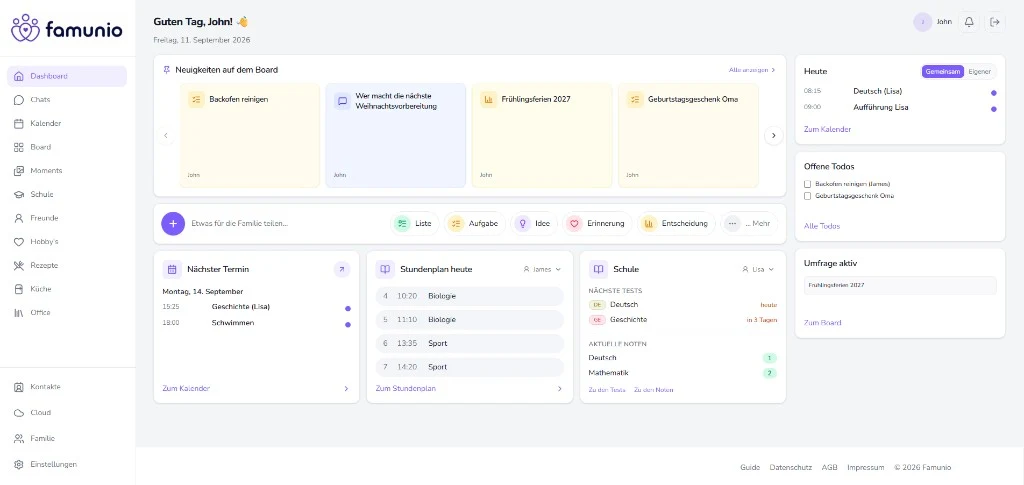Open next appointment via arrow icon
1024x485 pixels.
point(342,269)
